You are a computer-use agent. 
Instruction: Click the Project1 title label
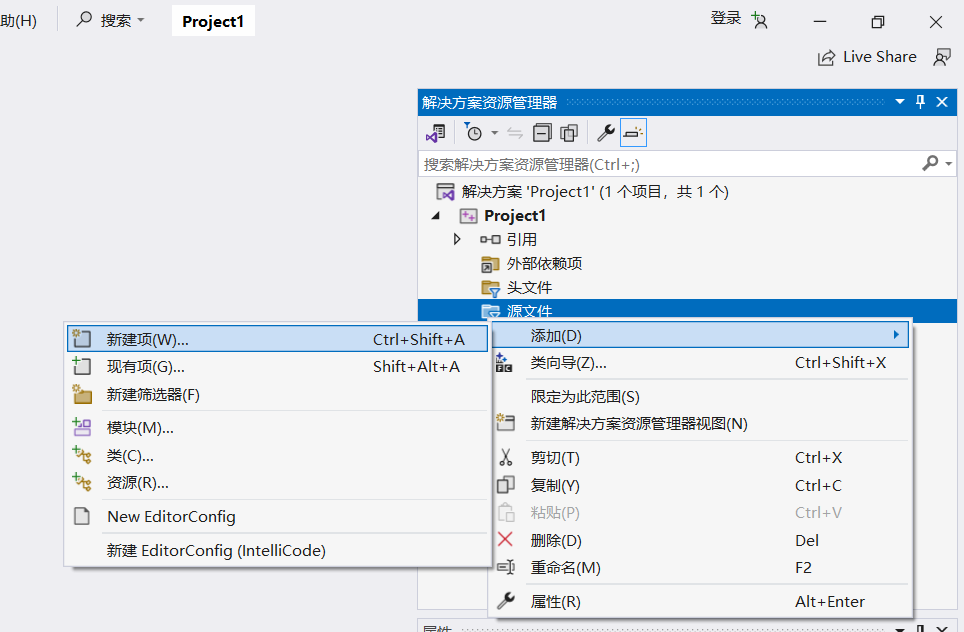click(213, 21)
